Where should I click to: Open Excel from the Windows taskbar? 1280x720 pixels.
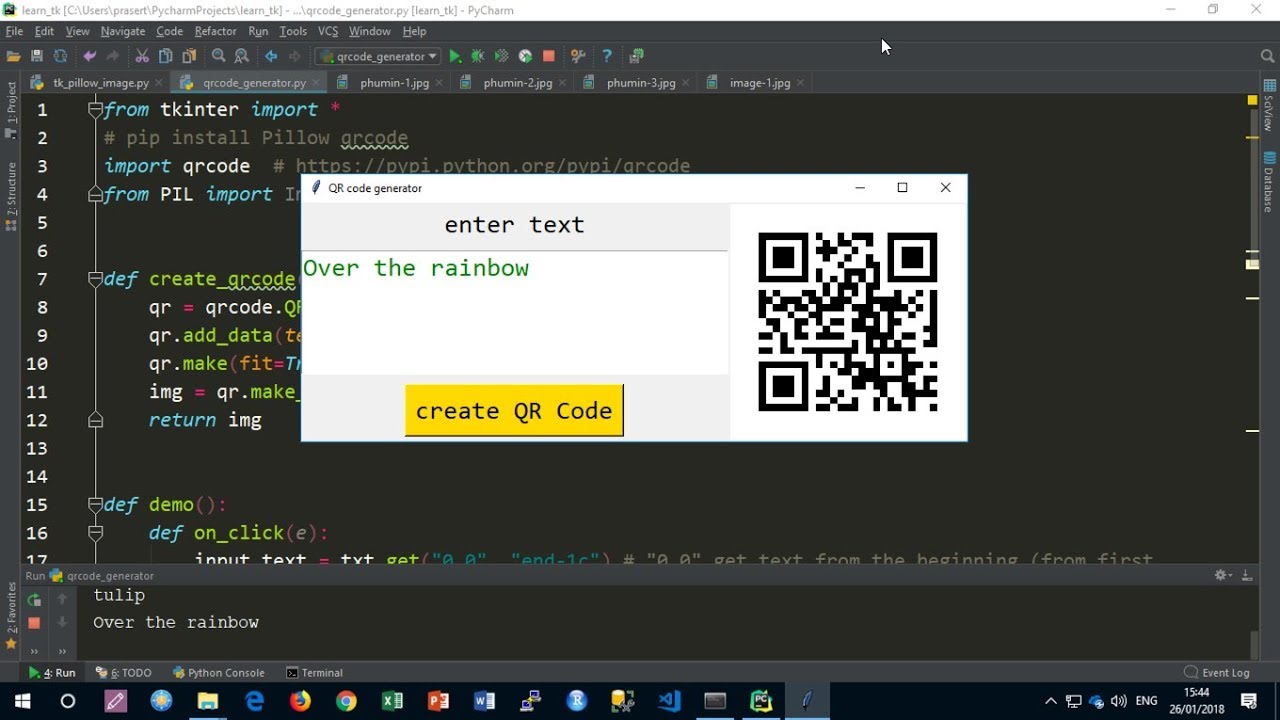(392, 701)
